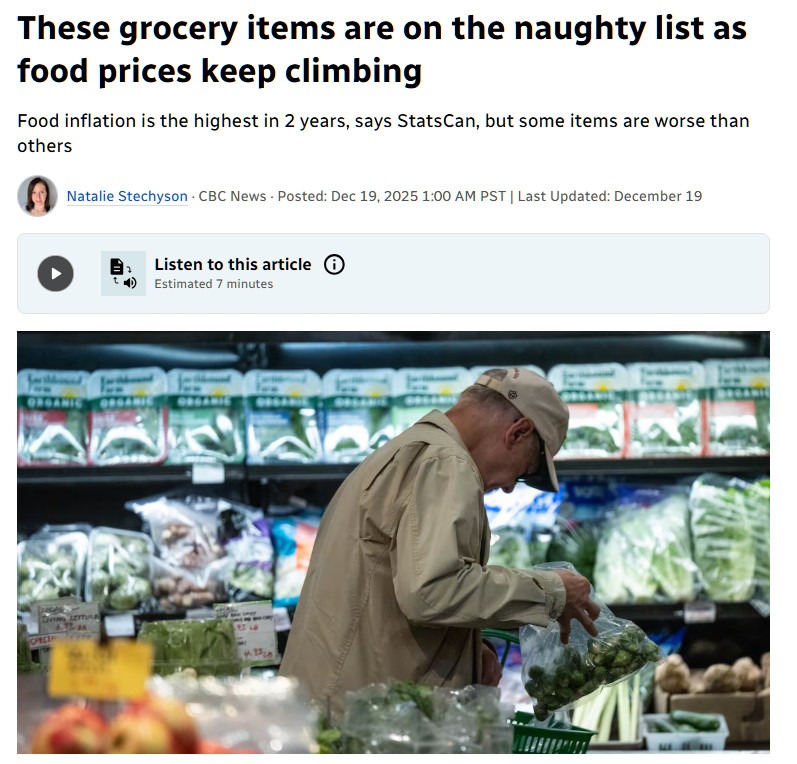This screenshot has height=764, width=797.
Task: Click the article headline about grocery items
Action: click(382, 49)
